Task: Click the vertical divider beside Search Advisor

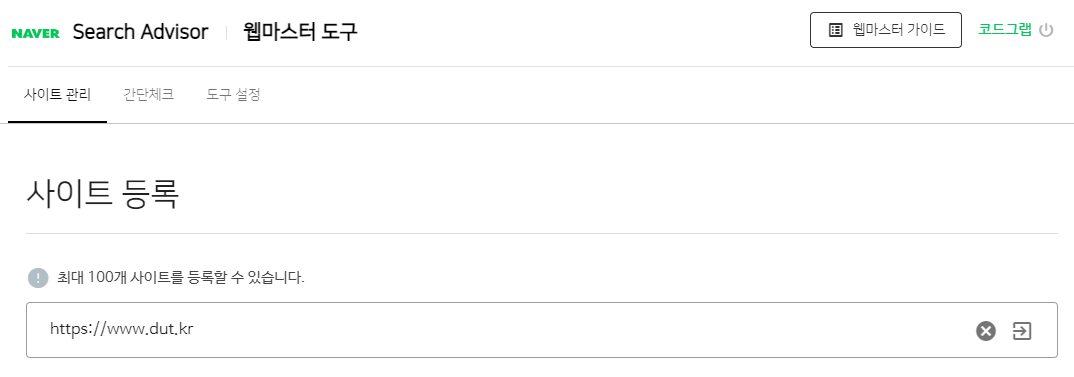Action: [226, 32]
